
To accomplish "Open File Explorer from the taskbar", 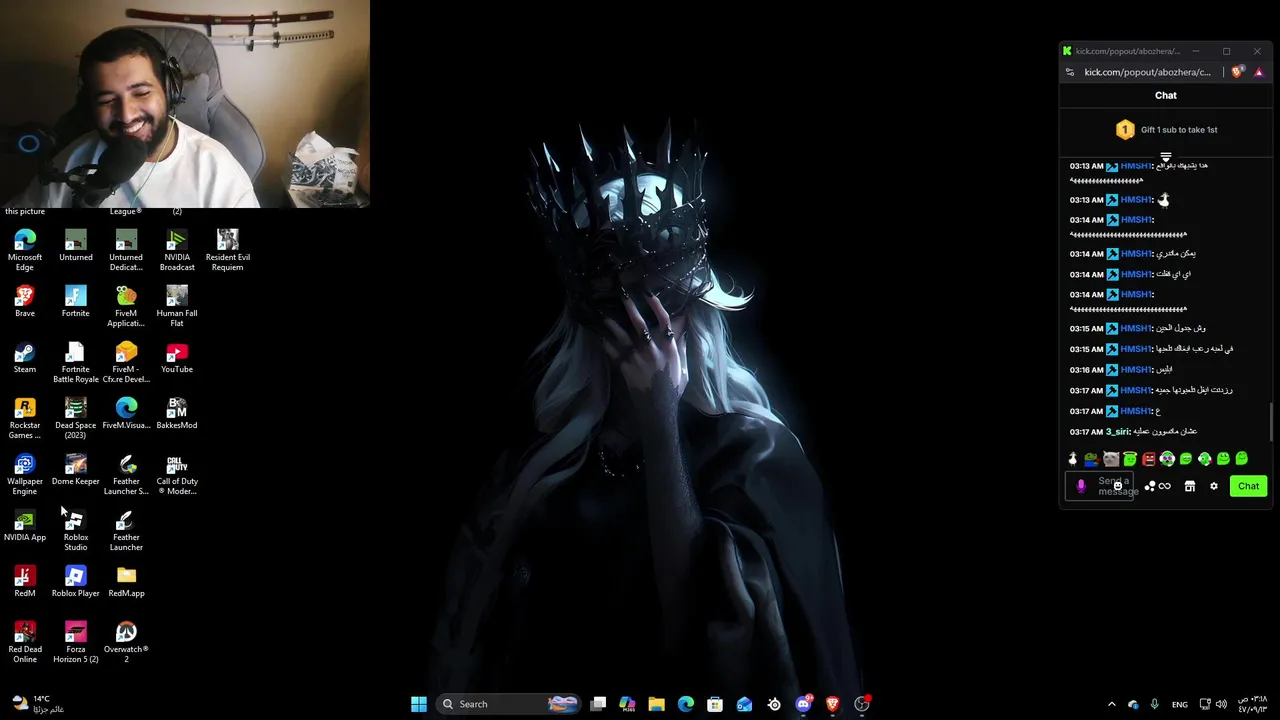I will pos(656,704).
